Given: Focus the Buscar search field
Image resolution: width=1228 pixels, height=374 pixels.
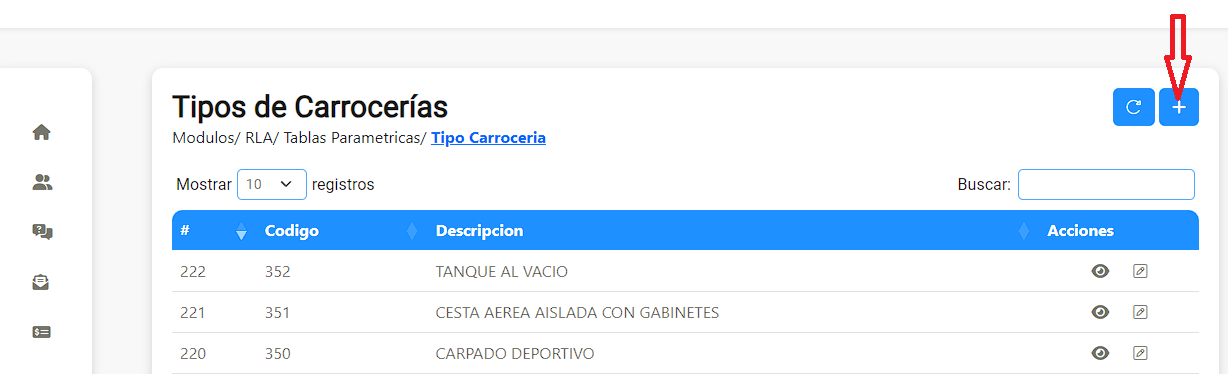Looking at the screenshot, I should pos(1106,184).
